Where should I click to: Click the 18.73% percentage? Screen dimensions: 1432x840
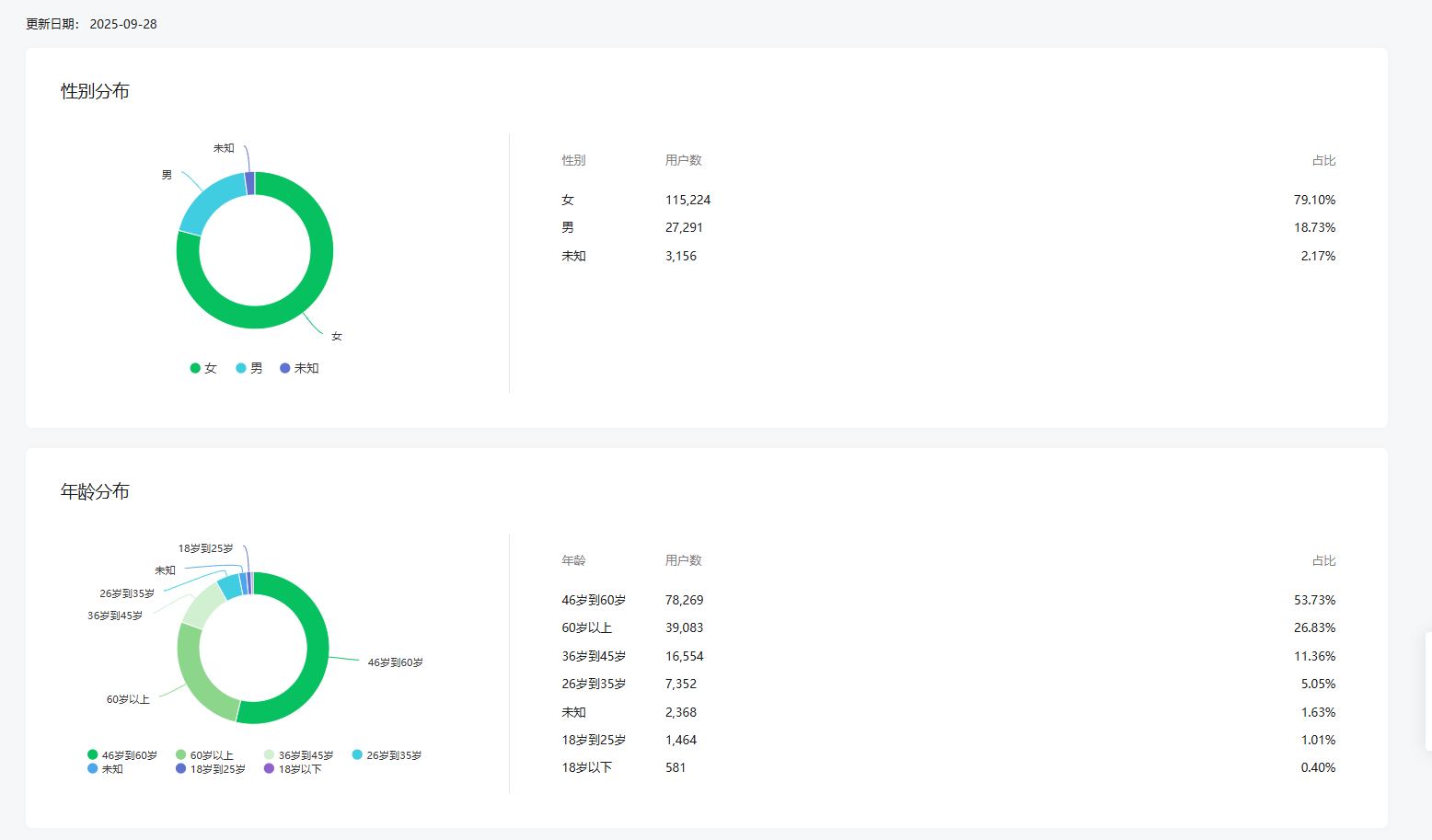[1314, 227]
